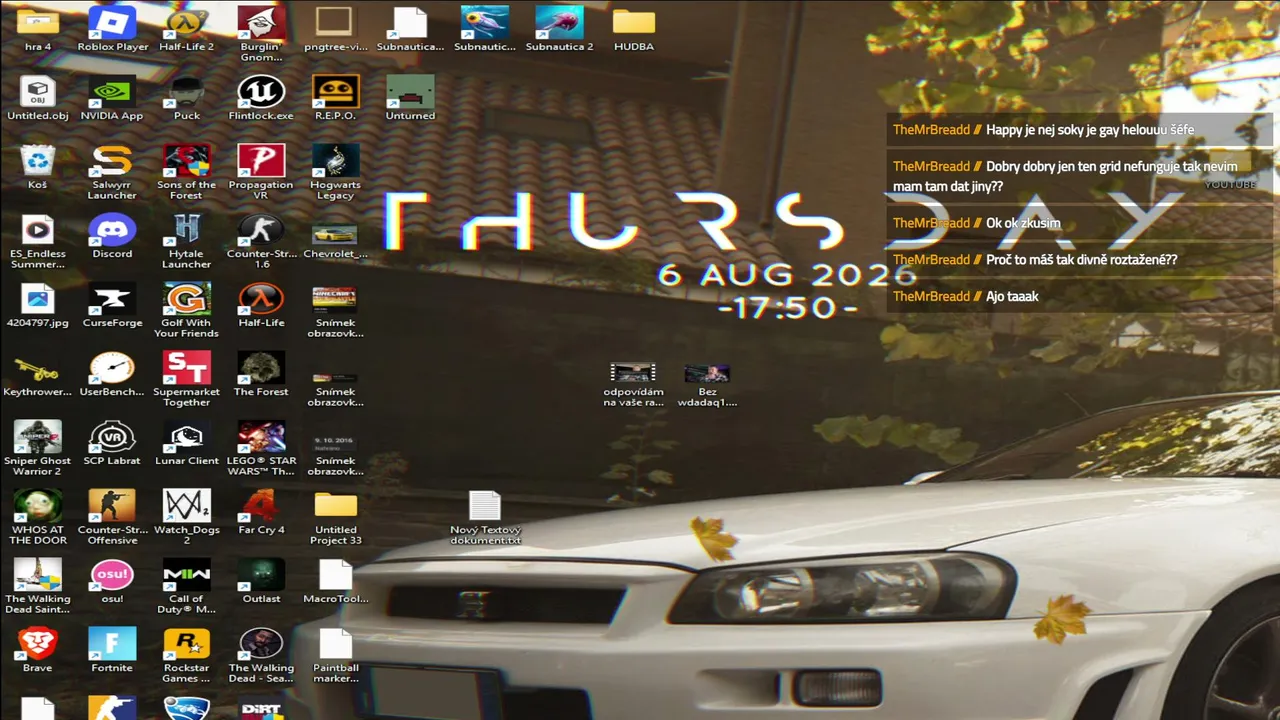Click the 'Proč to máš tak divně roztažené??' message
Image resolution: width=1280 pixels, height=720 pixels.
1081,260
